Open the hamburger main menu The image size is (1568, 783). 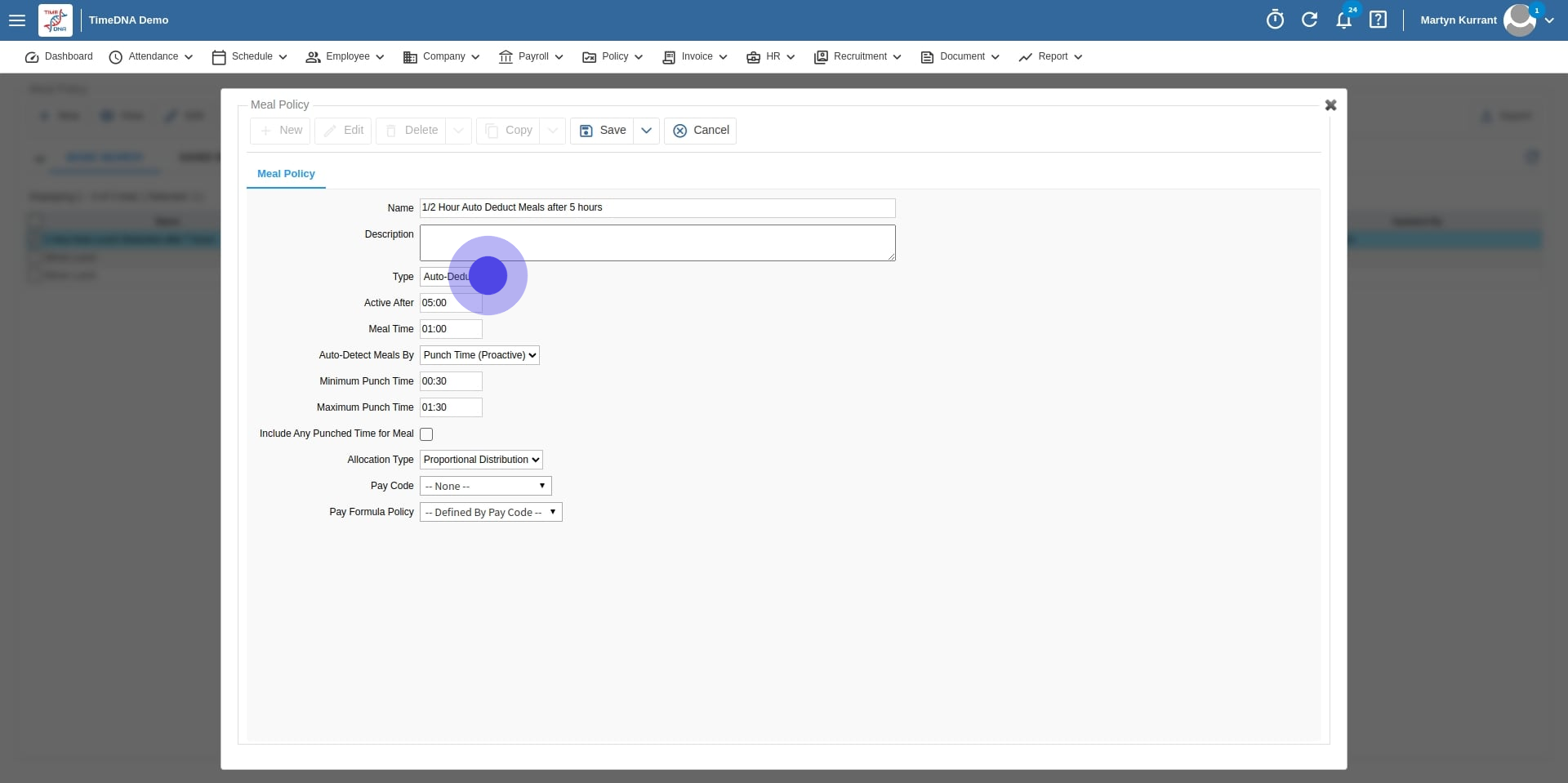tap(17, 20)
